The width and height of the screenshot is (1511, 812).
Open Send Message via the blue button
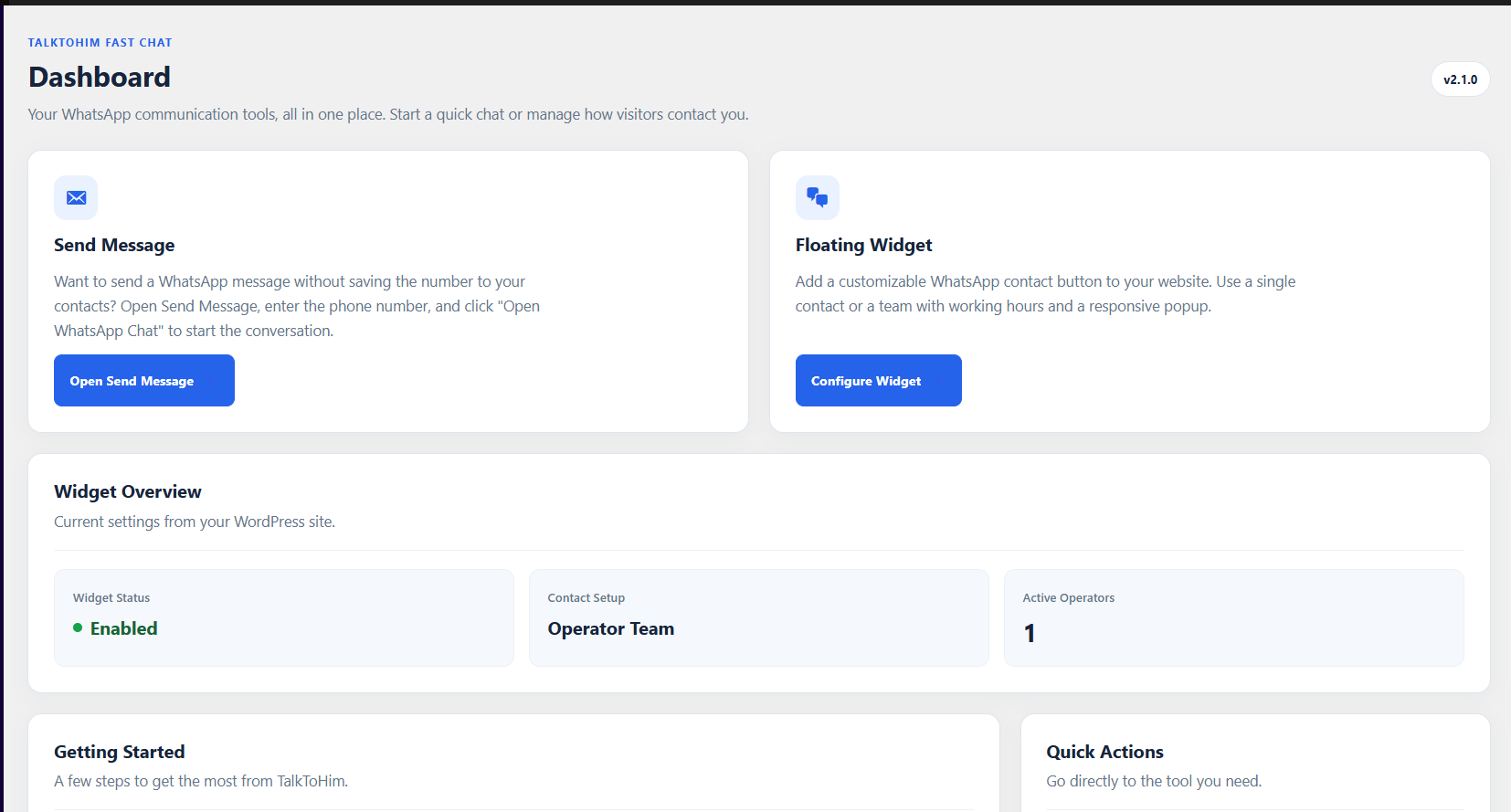tap(144, 381)
